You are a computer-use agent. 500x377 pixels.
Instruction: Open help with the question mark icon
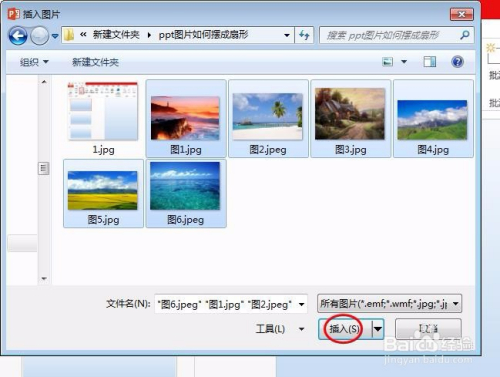tap(457, 62)
